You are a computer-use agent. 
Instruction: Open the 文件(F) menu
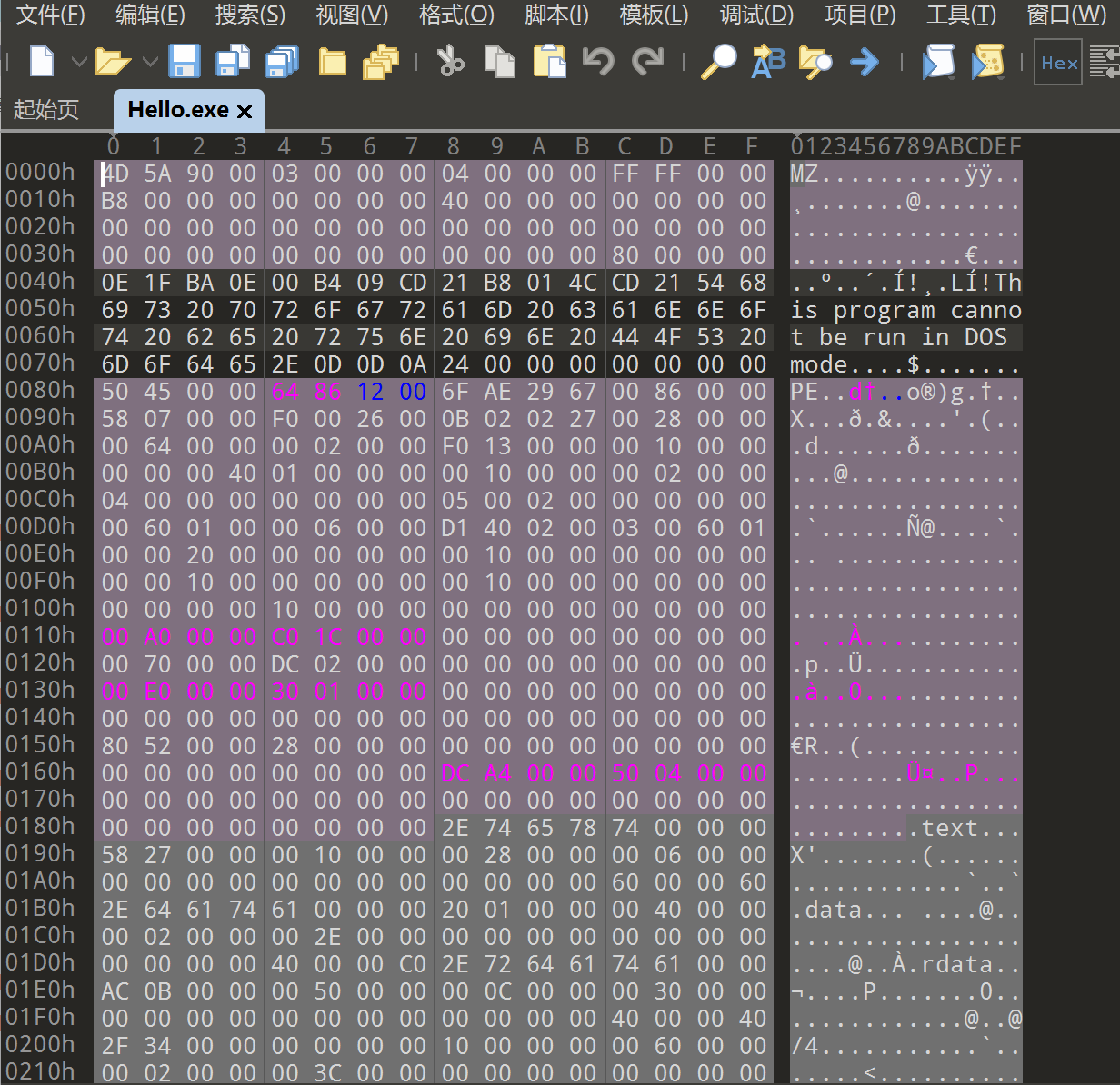[x=51, y=15]
